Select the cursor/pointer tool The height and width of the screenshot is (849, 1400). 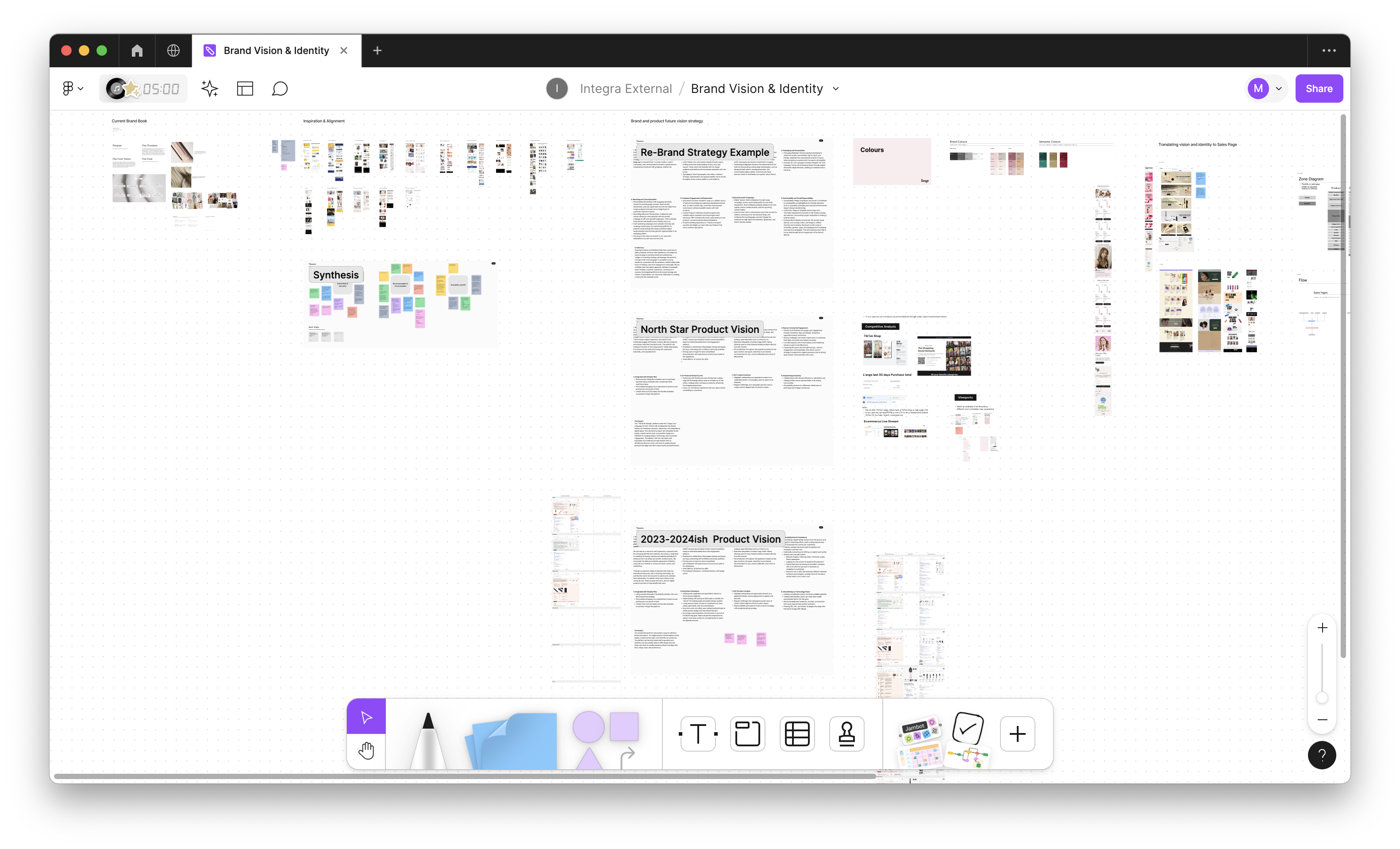pos(366,716)
